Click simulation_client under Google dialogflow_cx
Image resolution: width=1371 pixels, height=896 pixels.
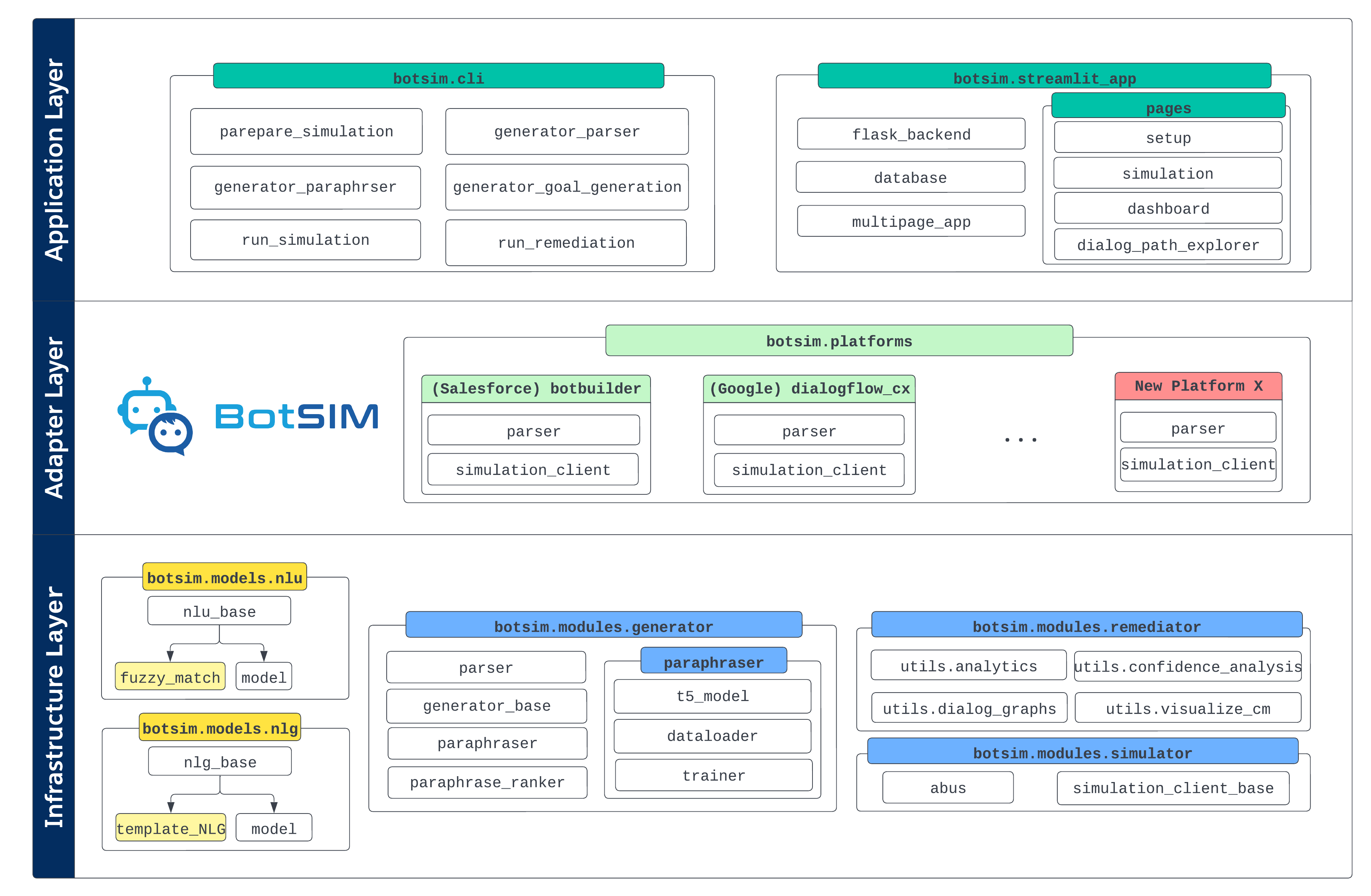pos(809,469)
